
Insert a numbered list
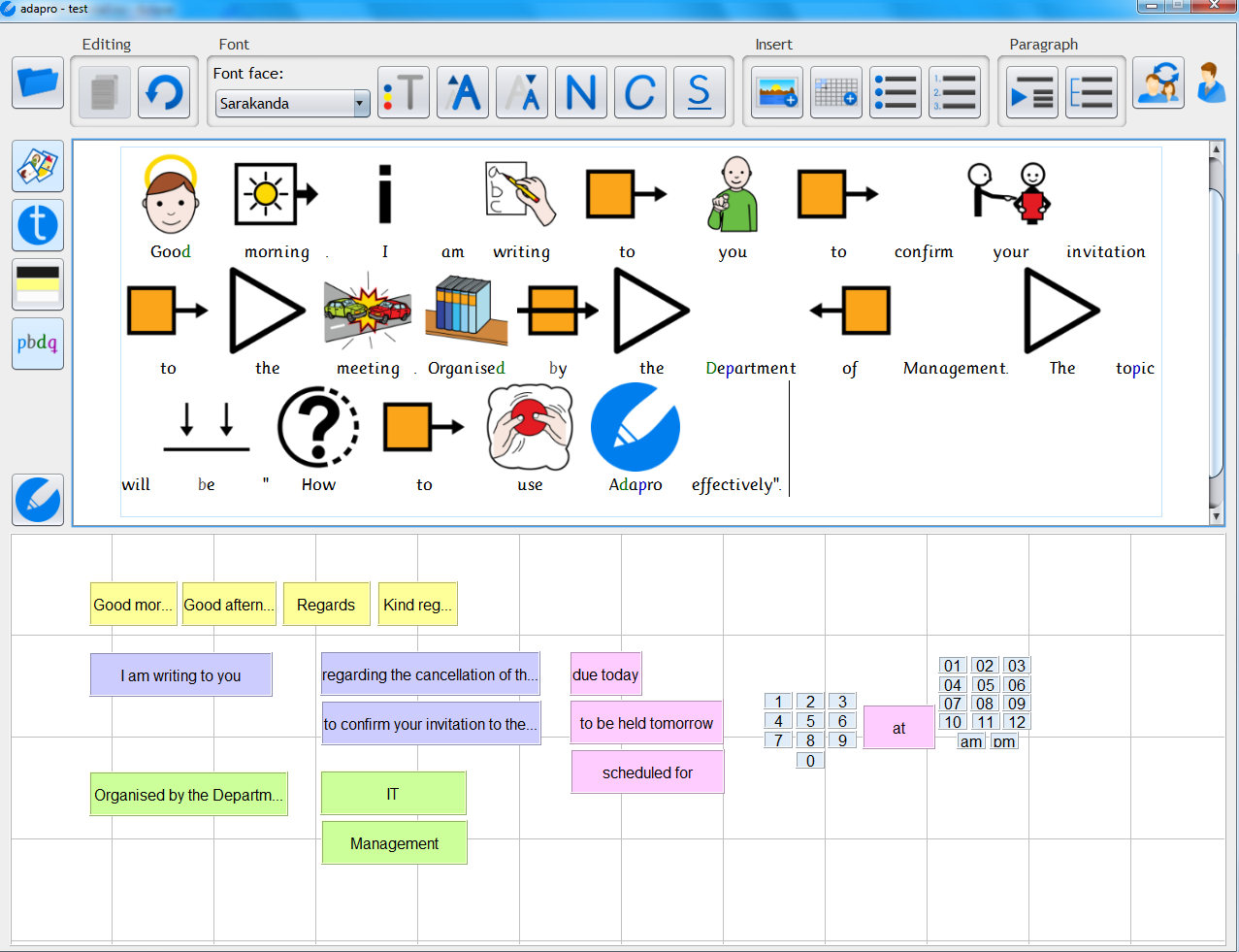coord(955,93)
